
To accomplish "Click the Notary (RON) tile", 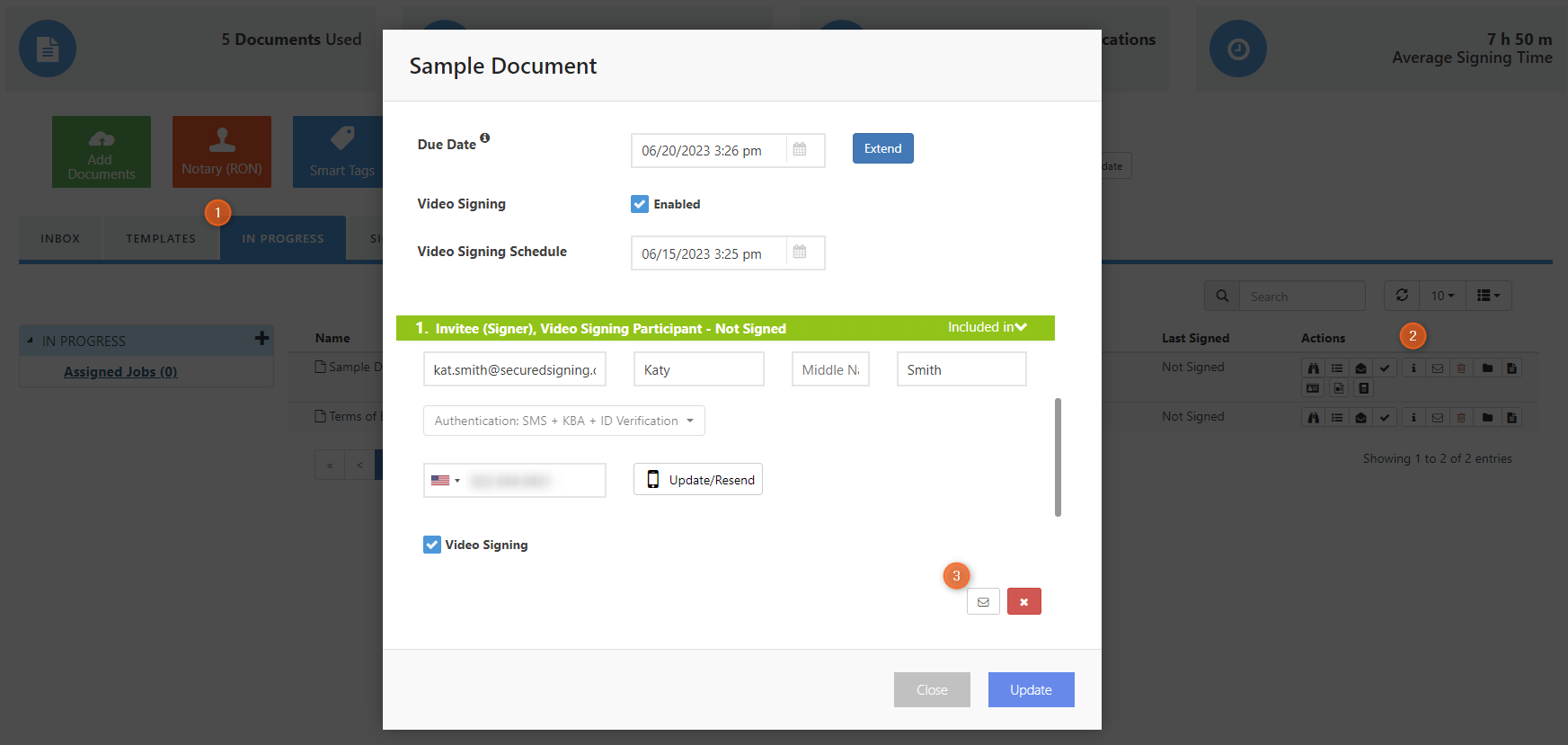I will [x=222, y=152].
